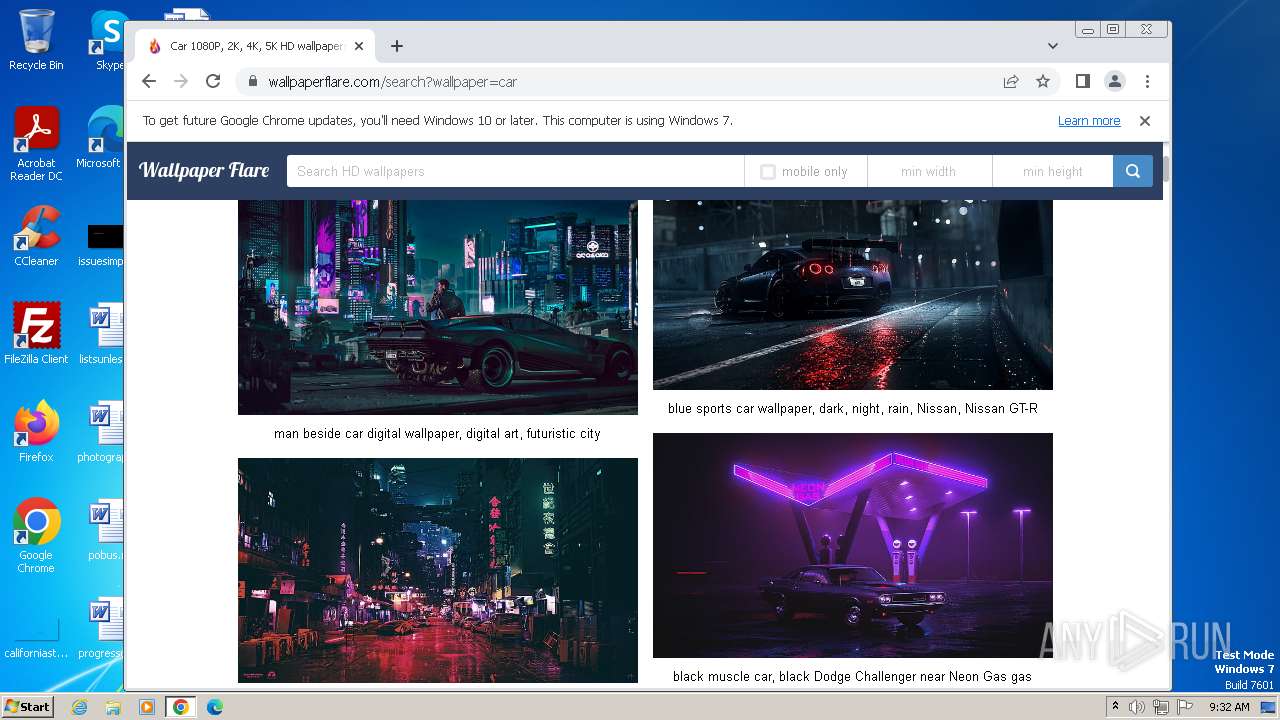Viewport: 1280px width, 720px height.
Task: Open Windows Media Player from the taskbar
Action: pos(147,707)
